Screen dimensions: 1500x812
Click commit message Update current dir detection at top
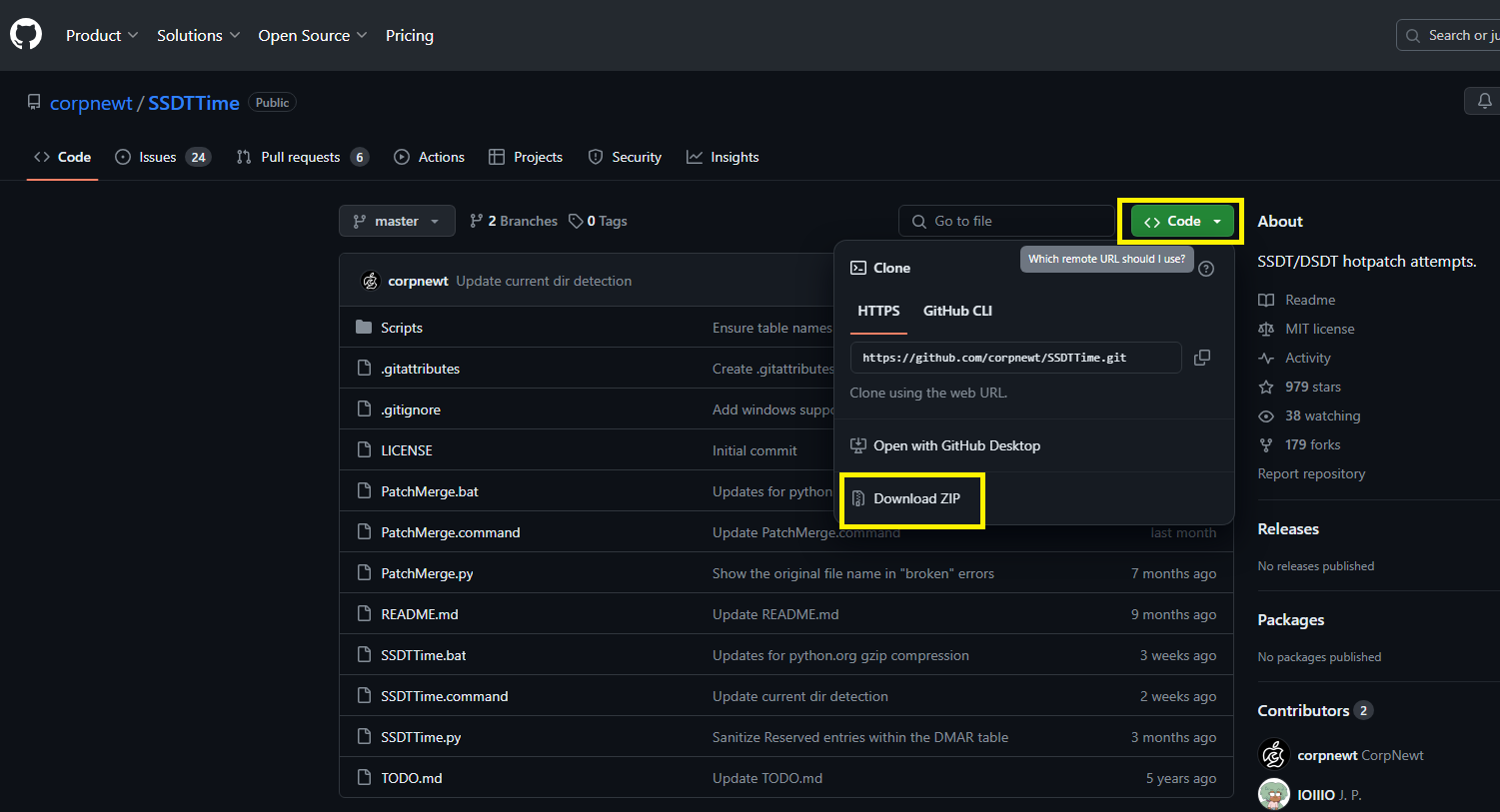click(544, 281)
